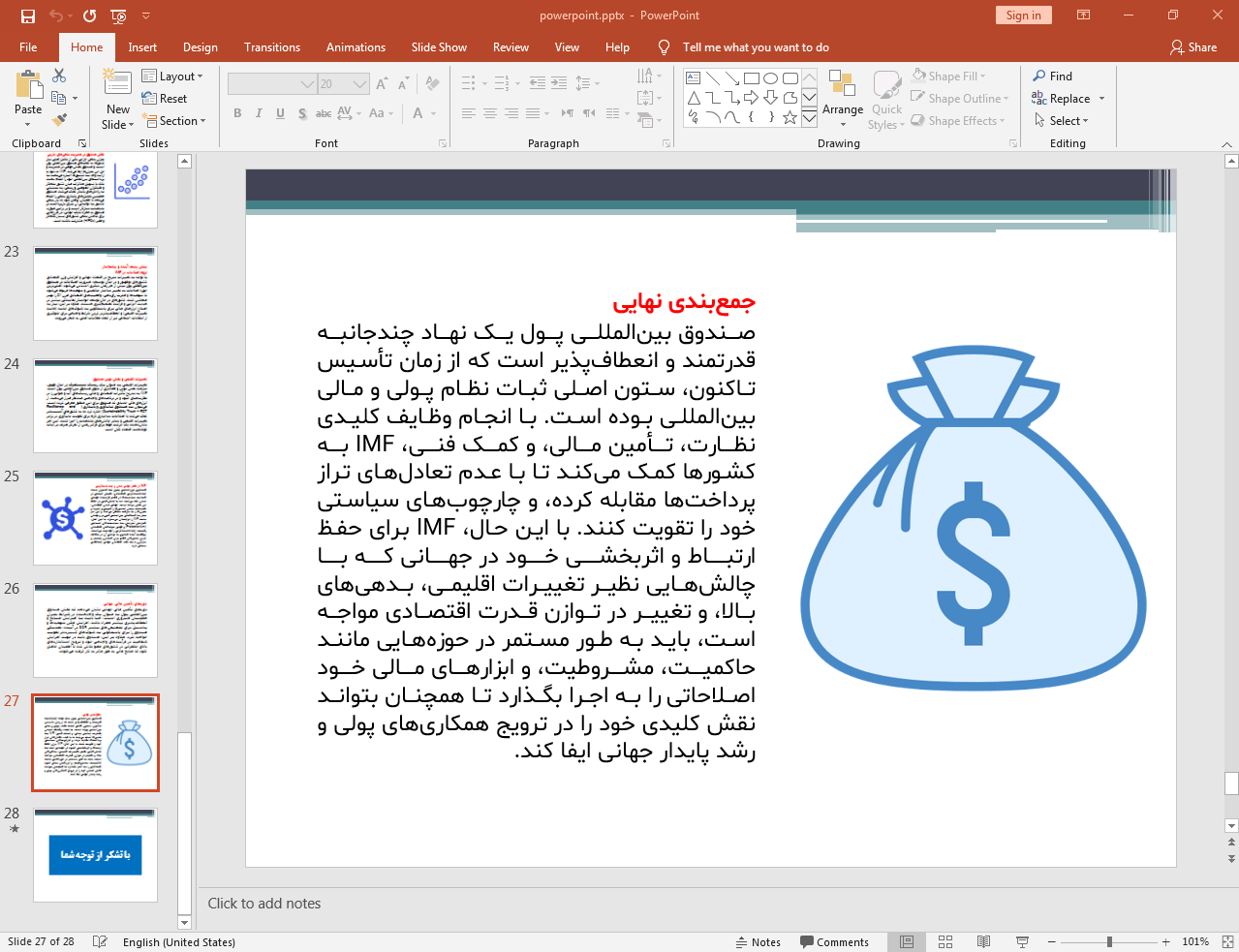Click the Format Painter icon
Viewport: 1239px width, 952px height.
click(59, 120)
